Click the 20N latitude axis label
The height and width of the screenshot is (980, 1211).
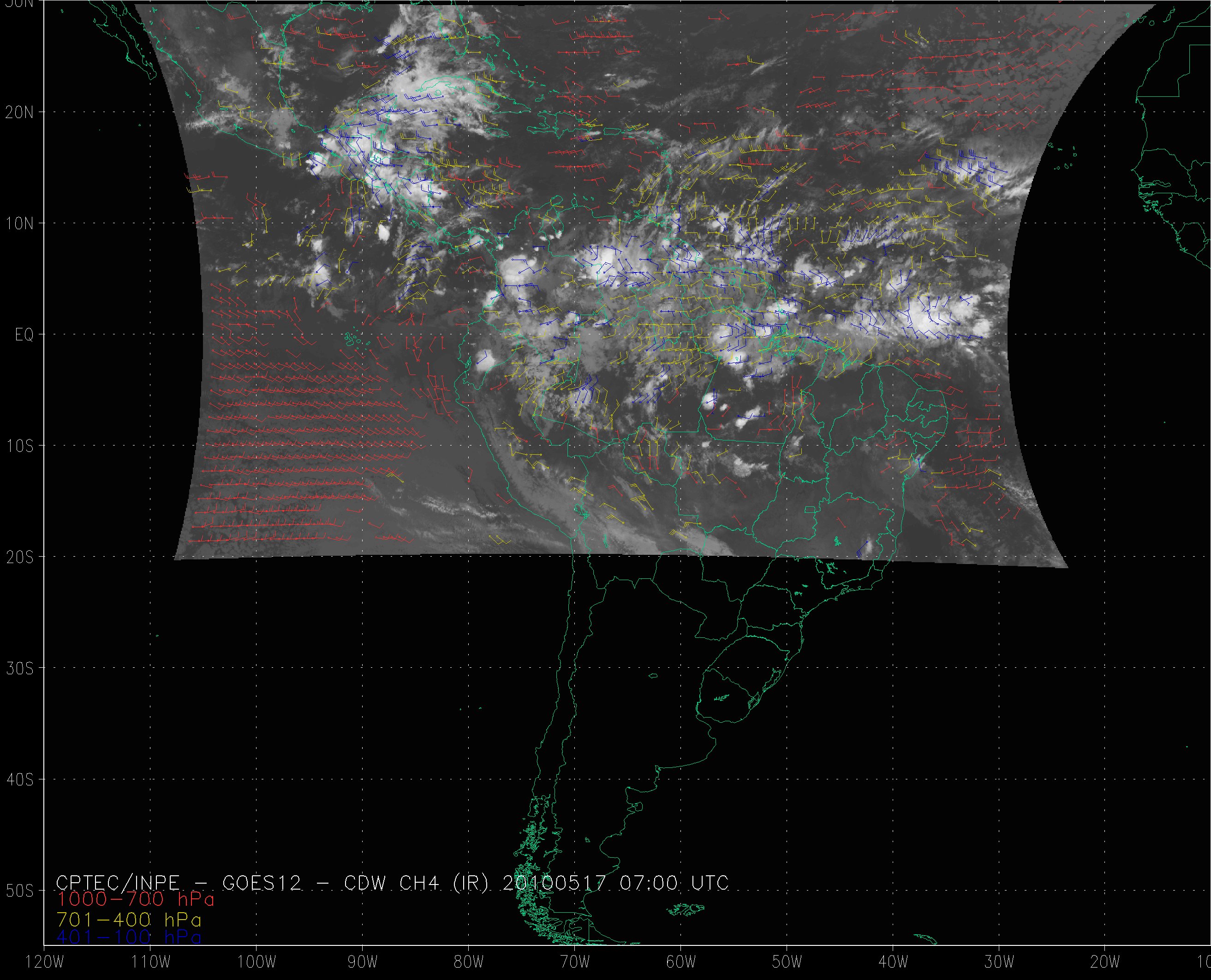tap(20, 113)
